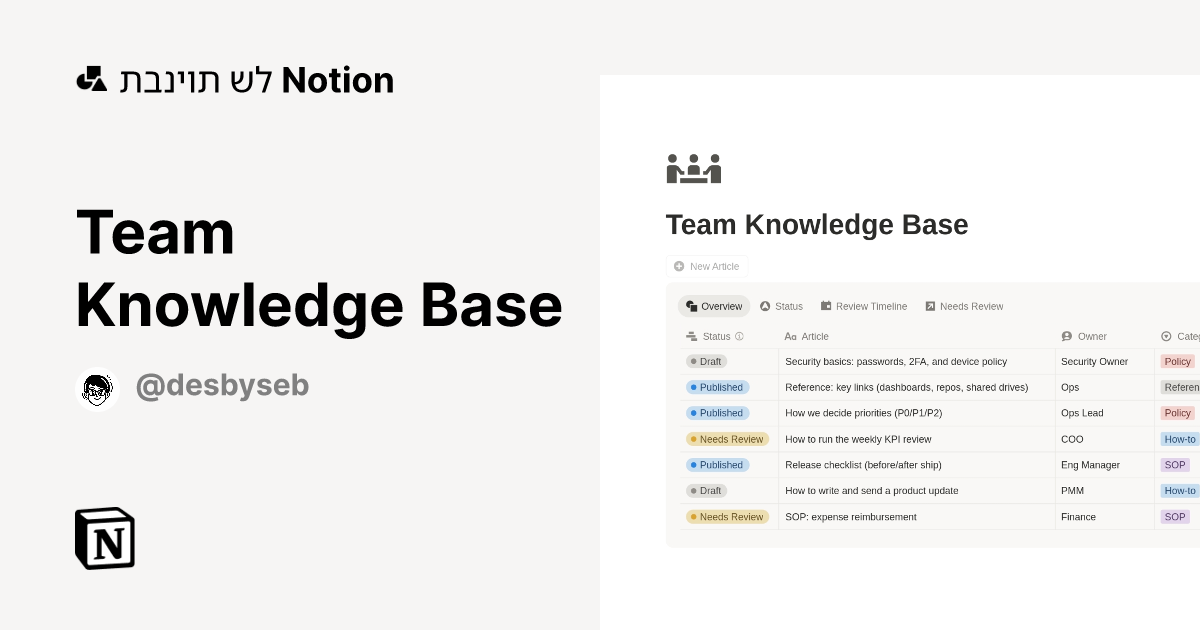This screenshot has height=630, width=1200.
Task: Click the New Article button
Action: click(707, 266)
